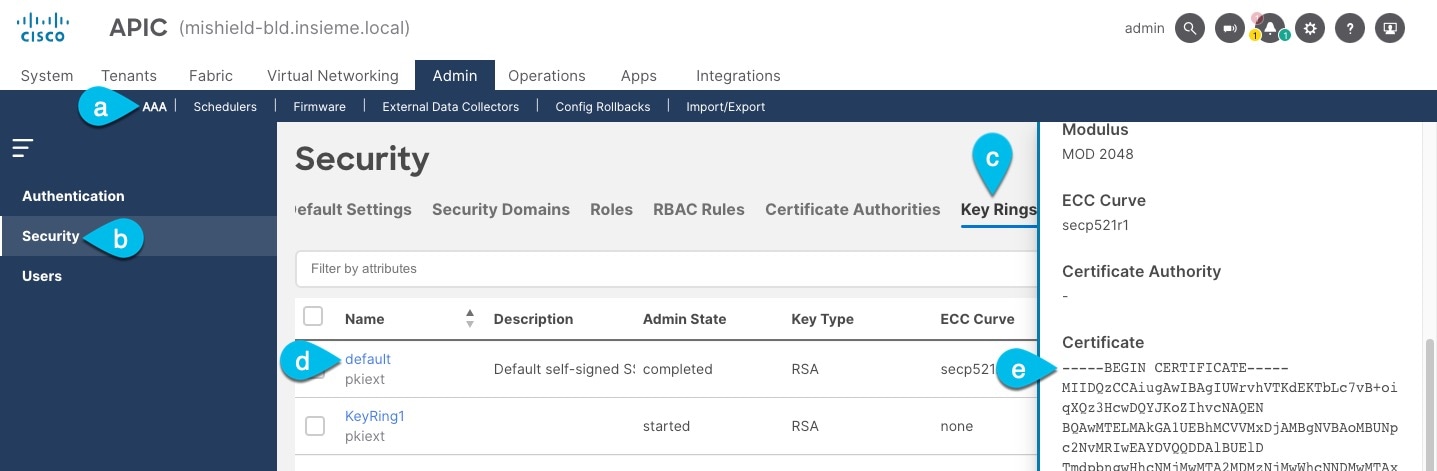The height and width of the screenshot is (471, 1437).
Task: Open the Tenants menu
Action: point(129,75)
